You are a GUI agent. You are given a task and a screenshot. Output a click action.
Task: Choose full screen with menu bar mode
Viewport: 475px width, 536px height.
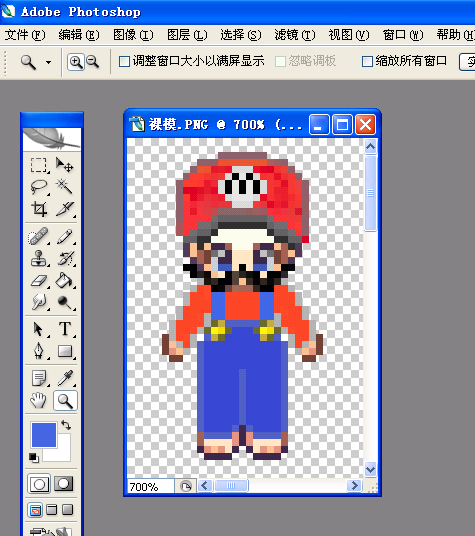click(52, 510)
